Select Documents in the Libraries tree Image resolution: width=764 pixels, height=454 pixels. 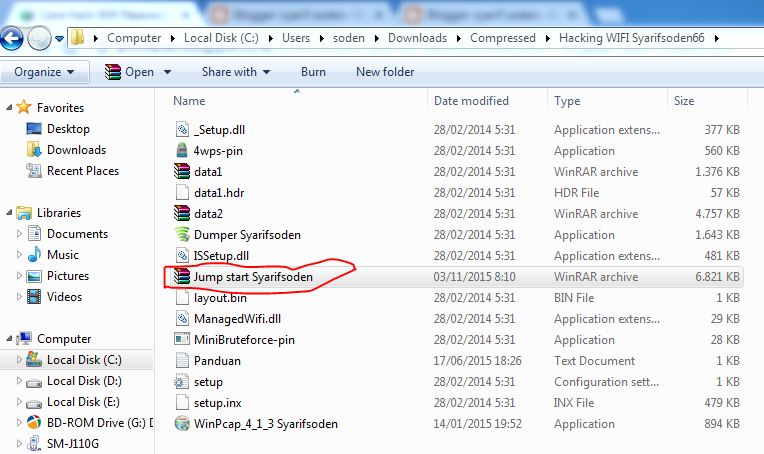77,234
